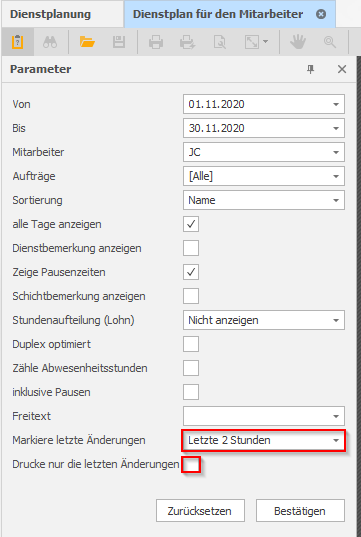Enable Duplex optimiert checkbox
The height and width of the screenshot is (537, 361).
point(191,344)
